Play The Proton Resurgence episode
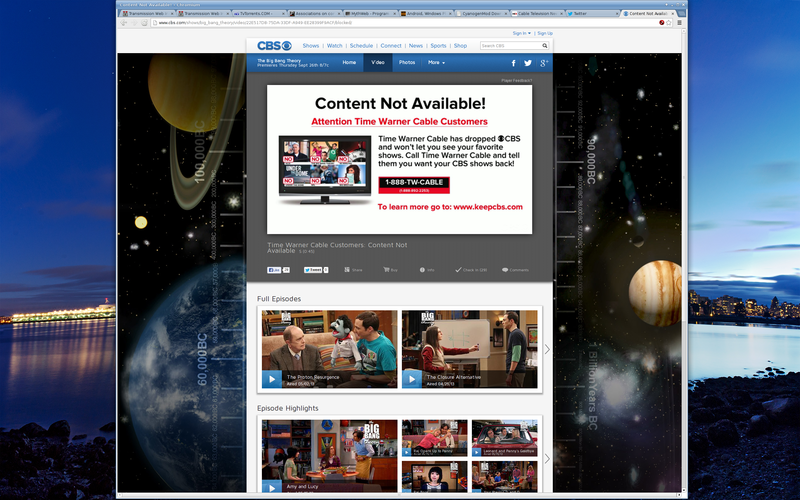800x500 pixels. click(271, 379)
